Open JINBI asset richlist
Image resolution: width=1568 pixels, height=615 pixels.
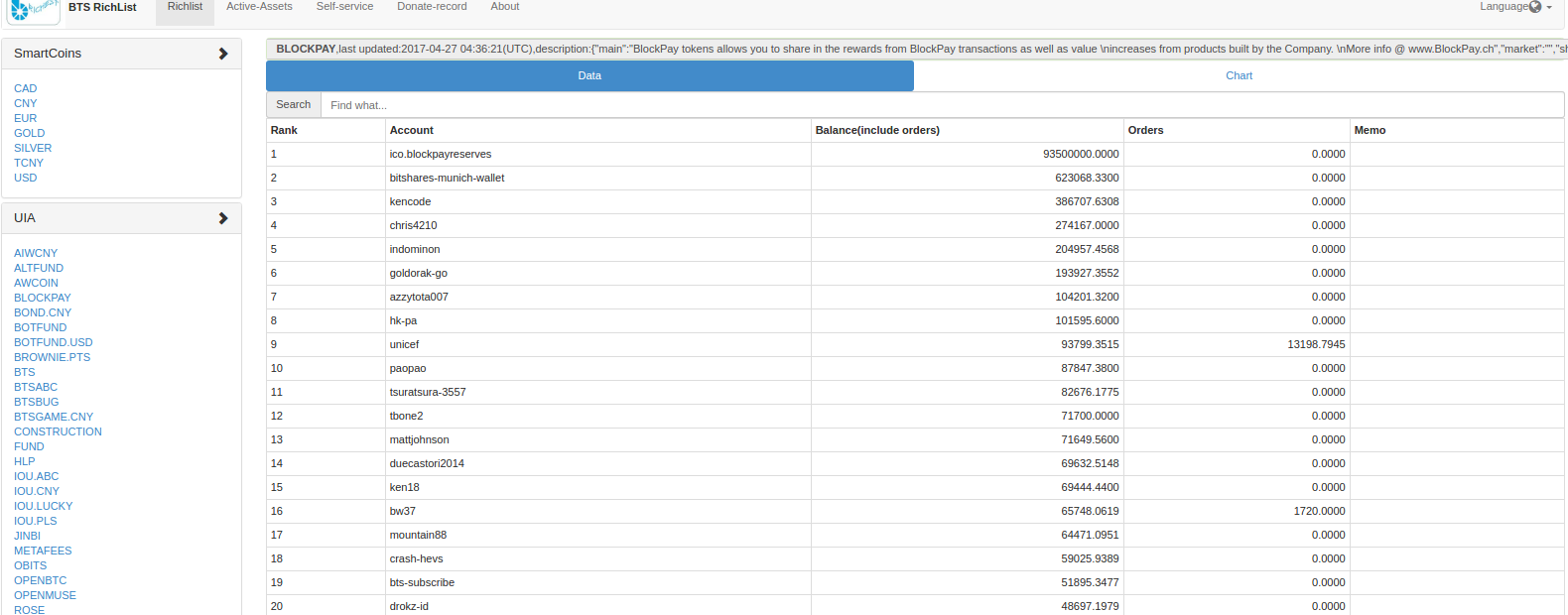tap(27, 536)
